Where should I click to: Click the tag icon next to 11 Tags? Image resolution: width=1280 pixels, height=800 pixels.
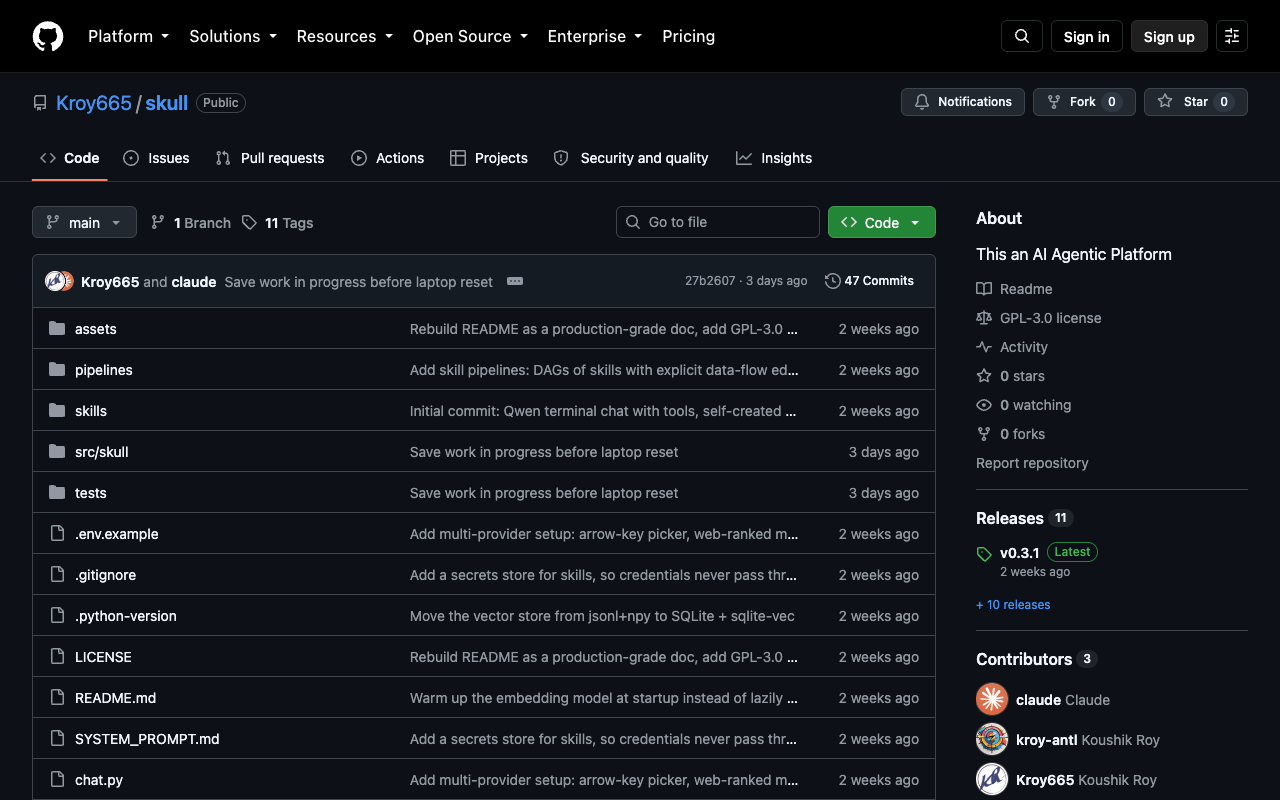point(249,222)
